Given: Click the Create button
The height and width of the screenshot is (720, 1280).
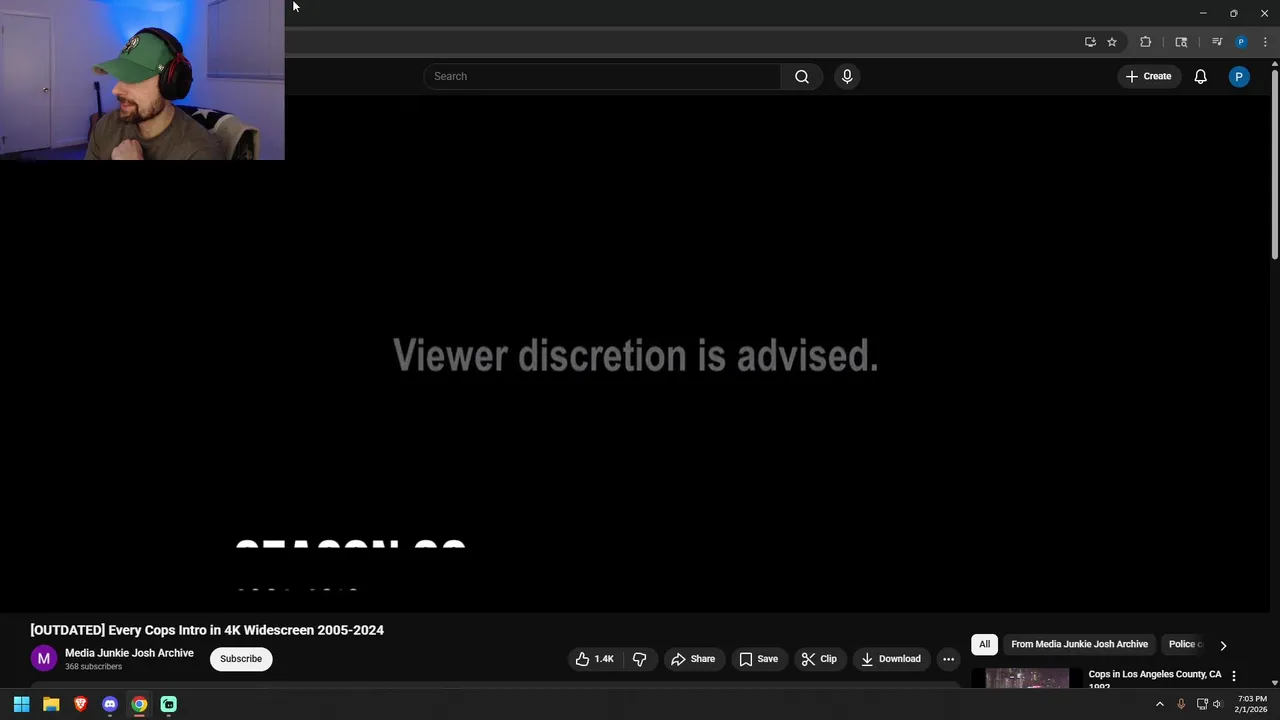Looking at the screenshot, I should click(1148, 76).
